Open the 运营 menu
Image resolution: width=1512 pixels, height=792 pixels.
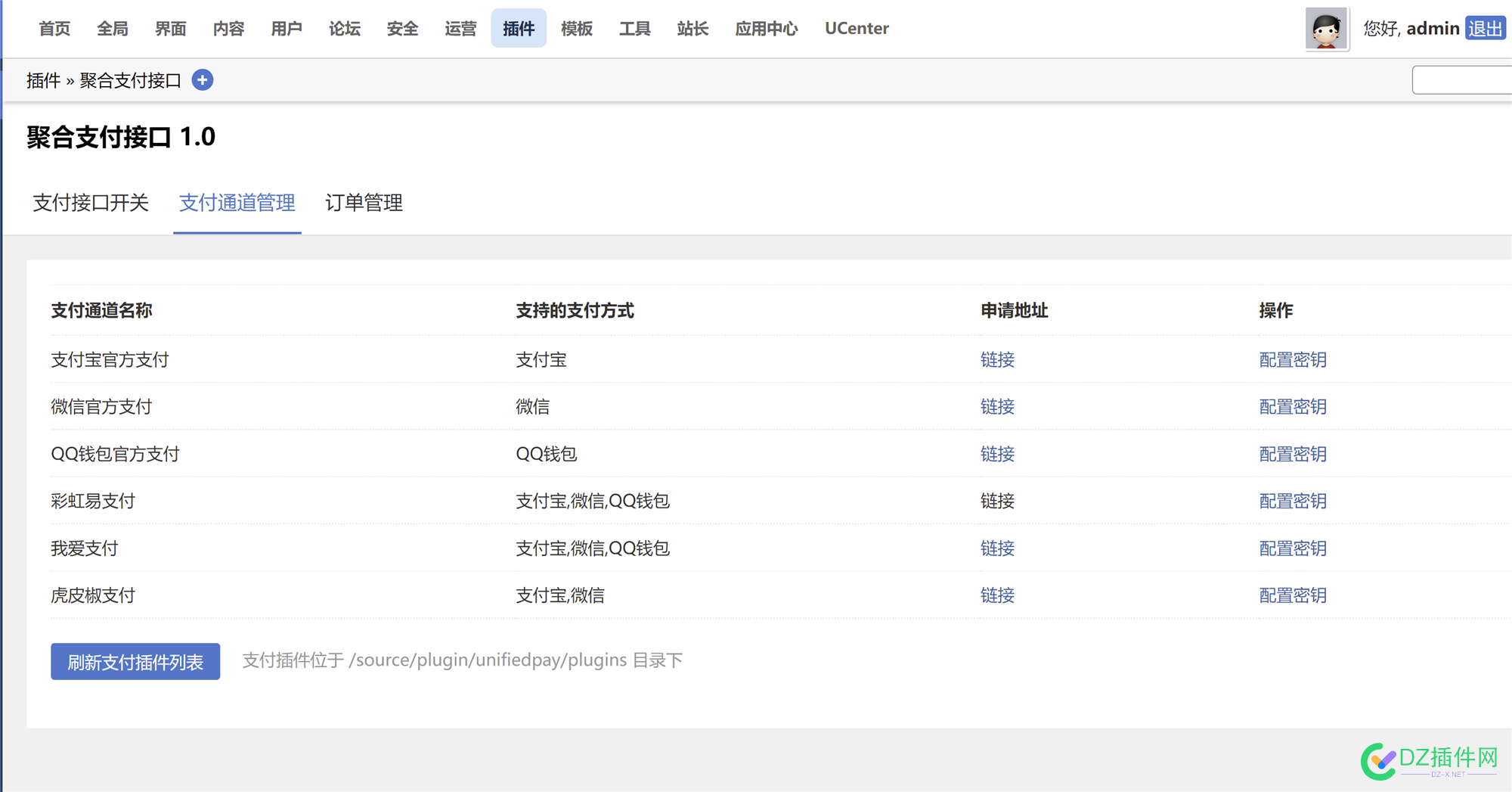[x=460, y=29]
